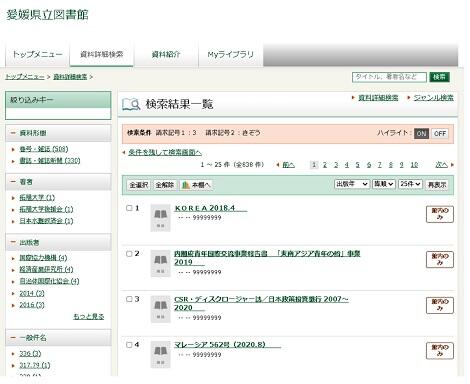470x384 pixels.
Task: Turn highlight ON
Action: (421, 134)
